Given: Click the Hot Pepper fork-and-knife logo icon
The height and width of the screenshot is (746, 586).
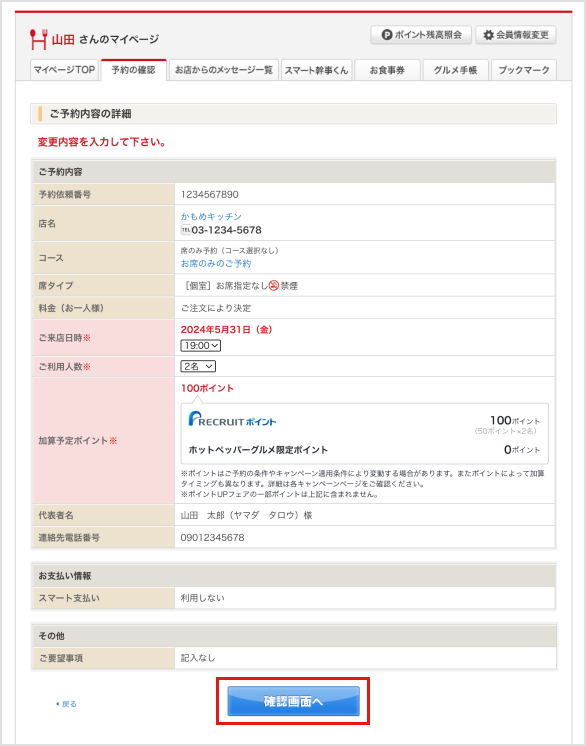Looking at the screenshot, I should pyautogui.click(x=39, y=39).
